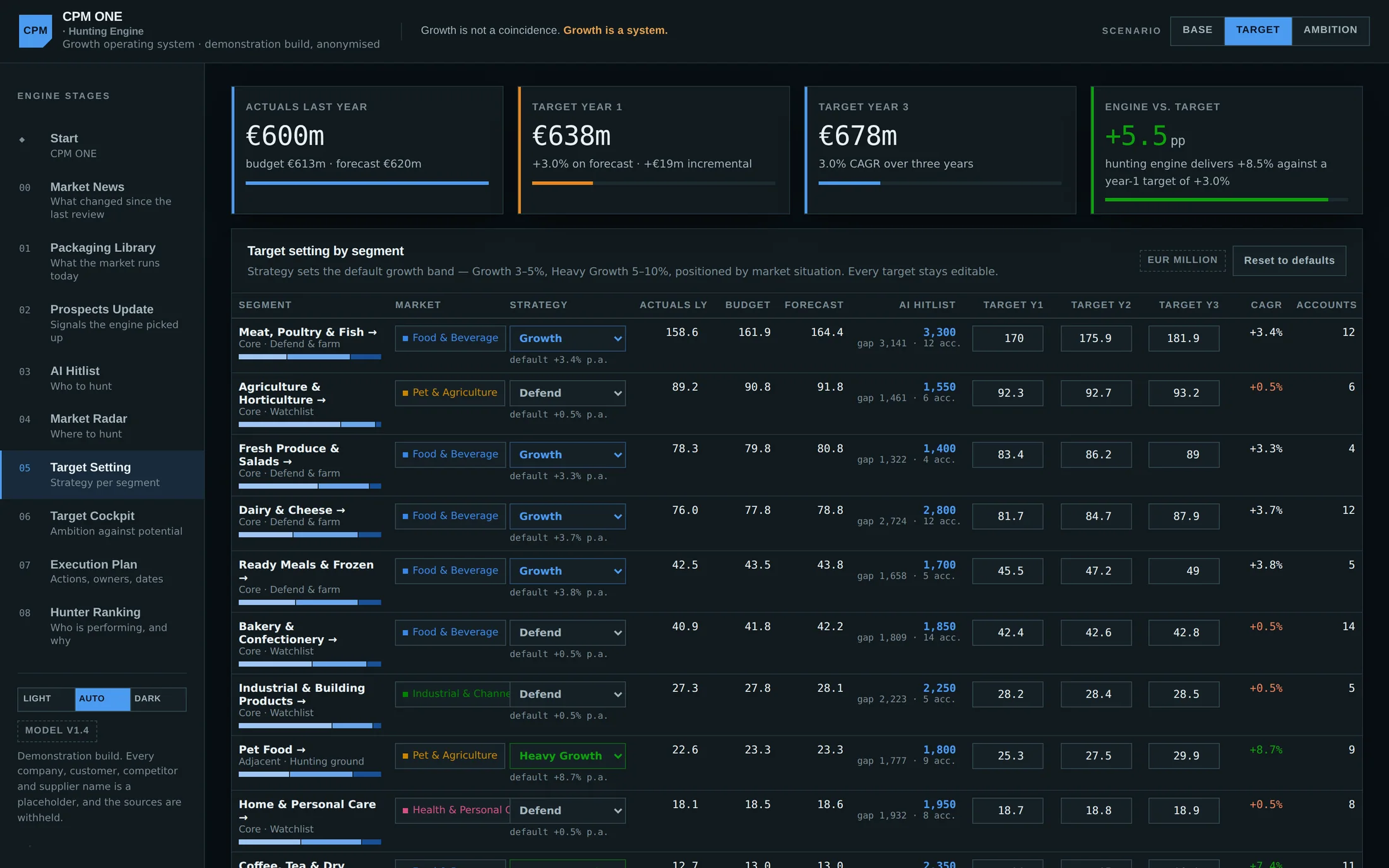The width and height of the screenshot is (1389, 868).
Task: Click the MODEL V1.4 badge
Action: [57, 730]
